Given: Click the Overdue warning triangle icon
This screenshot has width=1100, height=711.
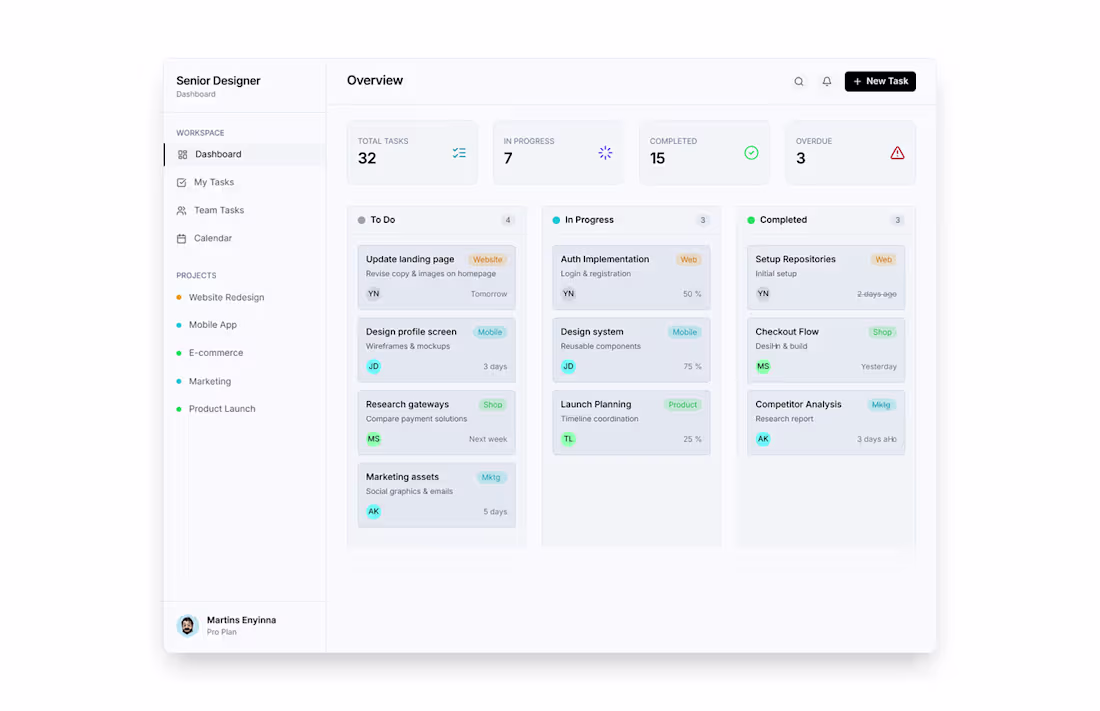Looking at the screenshot, I should (897, 151).
